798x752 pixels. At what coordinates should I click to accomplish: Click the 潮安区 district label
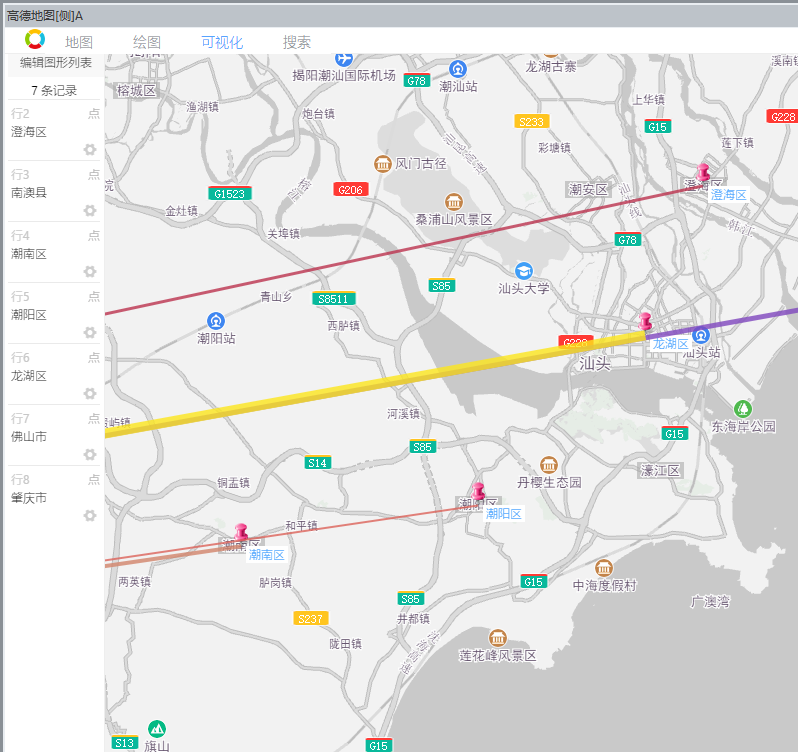(588, 190)
